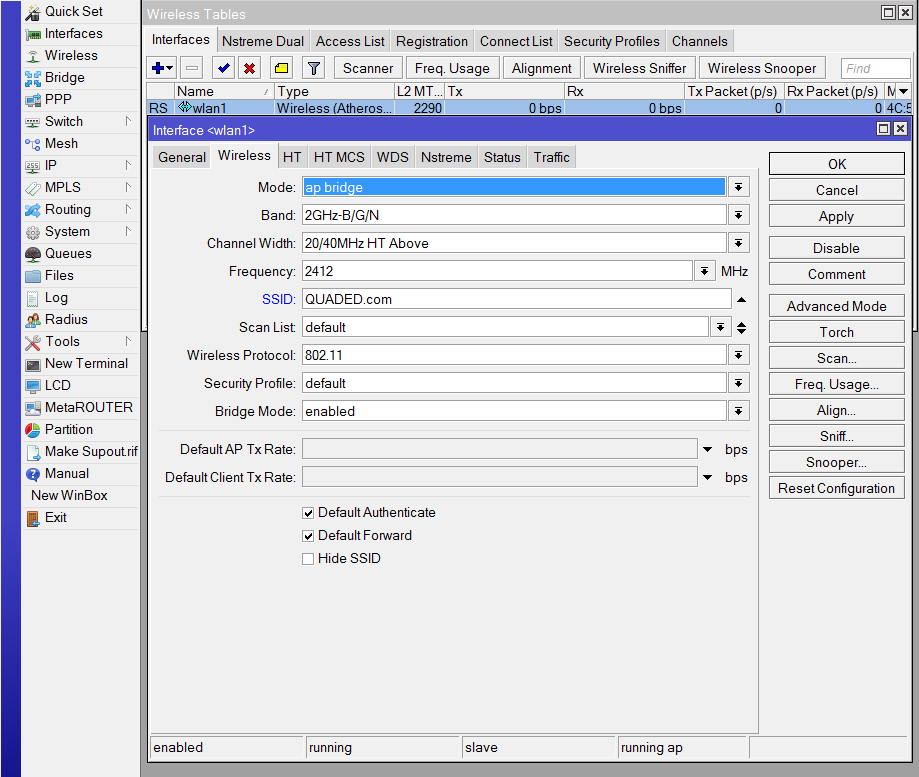Click the Frequency input field
This screenshot has width=919, height=777.
(497, 271)
